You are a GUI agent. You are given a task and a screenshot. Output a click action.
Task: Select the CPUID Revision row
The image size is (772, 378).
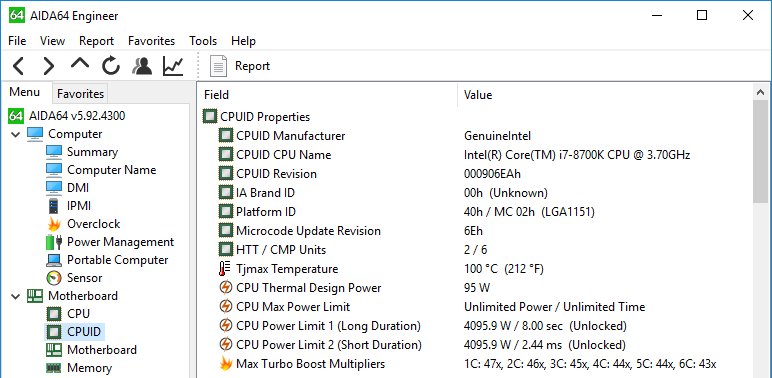pos(475,174)
